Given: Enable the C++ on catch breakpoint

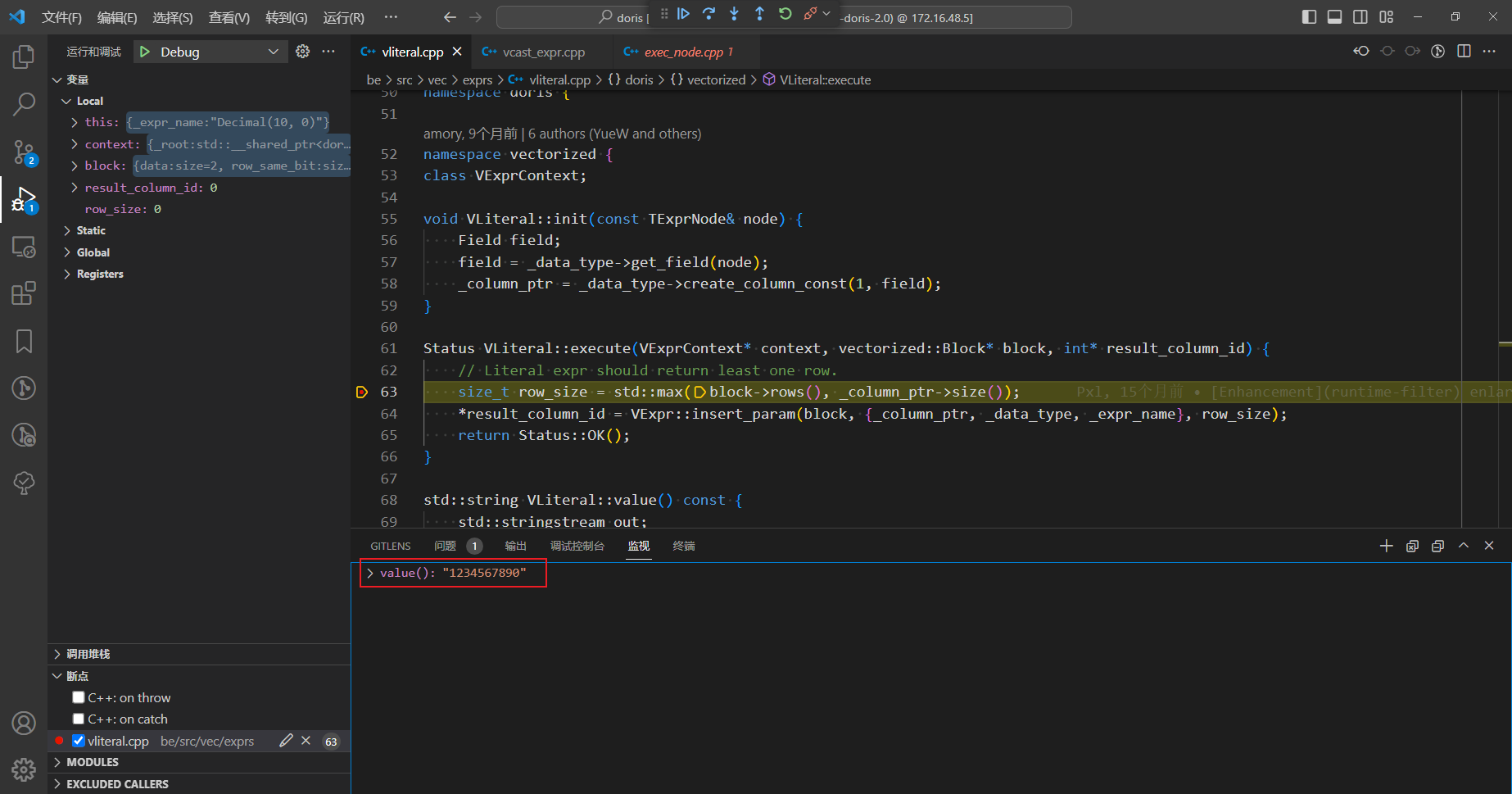Looking at the screenshot, I should [79, 719].
